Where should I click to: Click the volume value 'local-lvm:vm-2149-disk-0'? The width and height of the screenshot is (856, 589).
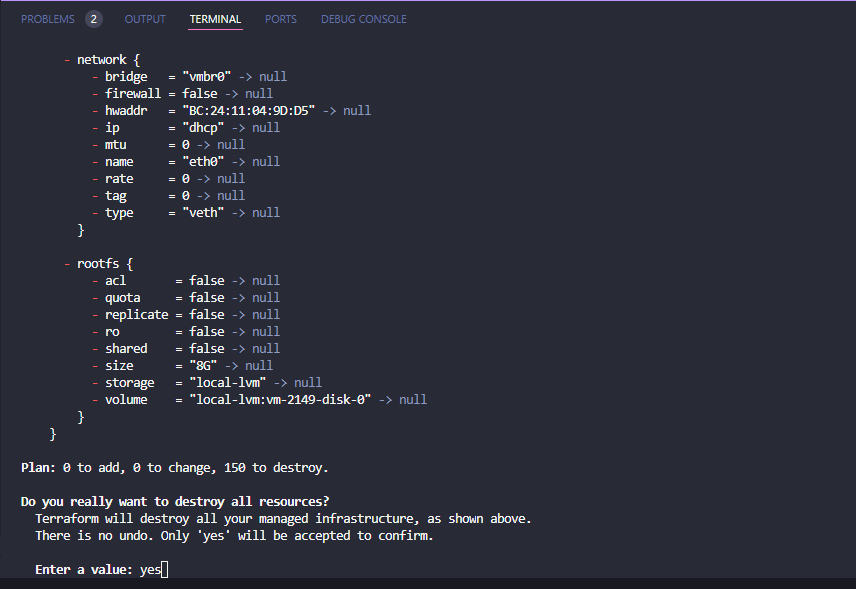280,400
